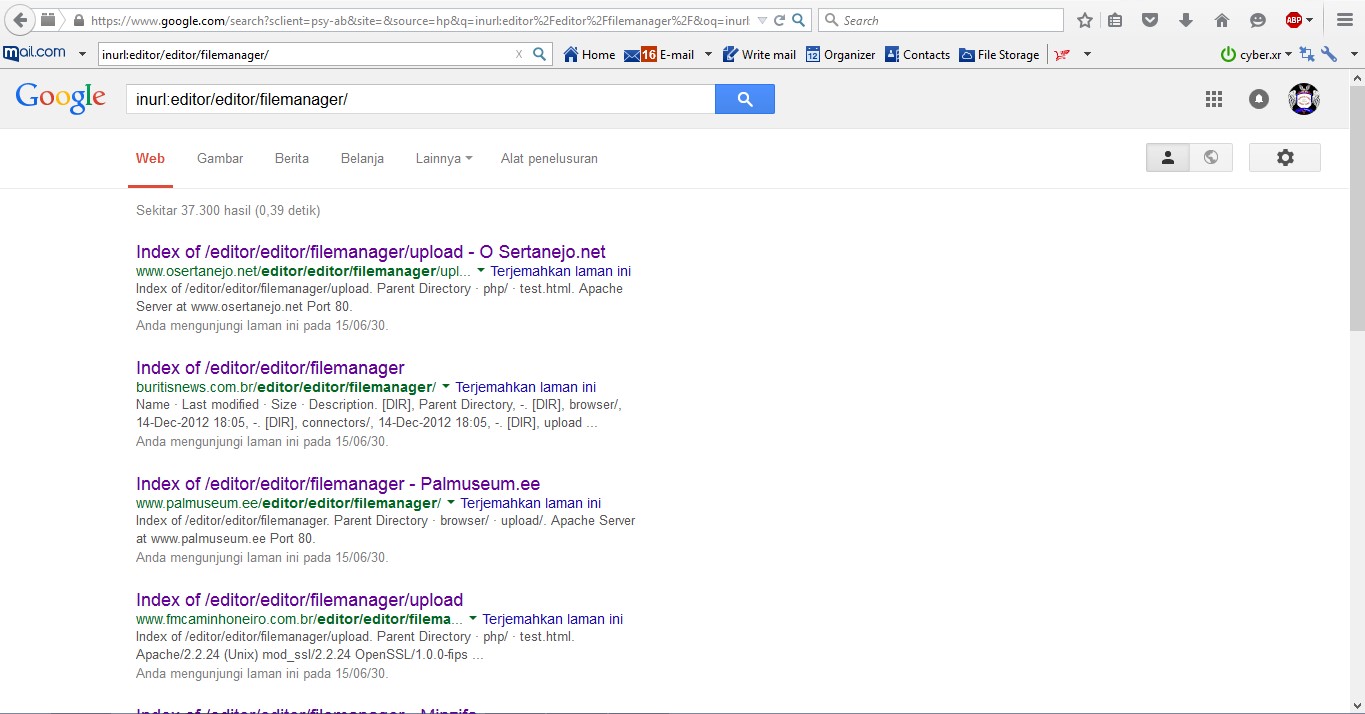Click the green power status icon

pyautogui.click(x=1228, y=55)
